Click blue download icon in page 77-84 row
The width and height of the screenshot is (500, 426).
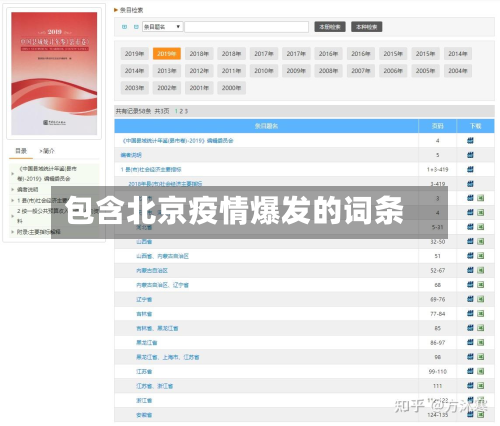pyautogui.click(x=470, y=313)
